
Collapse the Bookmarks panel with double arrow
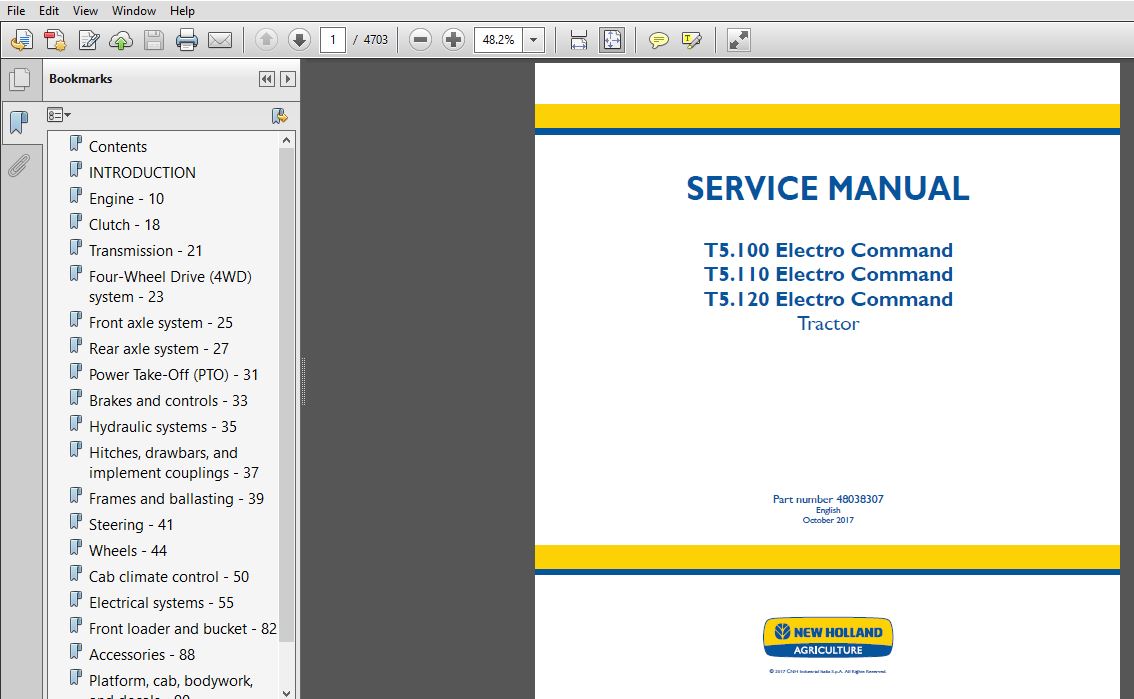[x=267, y=79]
